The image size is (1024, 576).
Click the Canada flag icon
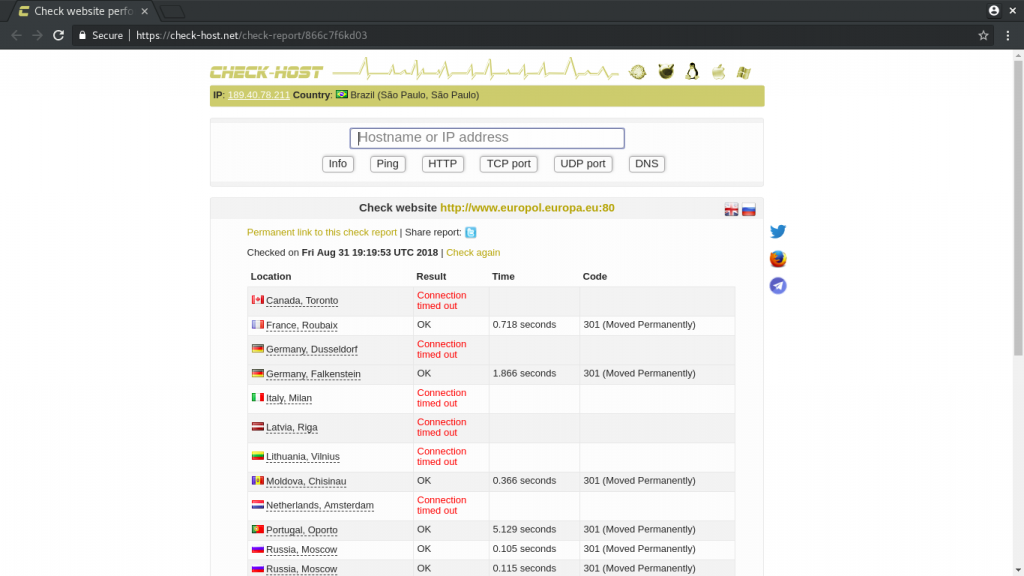[x=258, y=300]
